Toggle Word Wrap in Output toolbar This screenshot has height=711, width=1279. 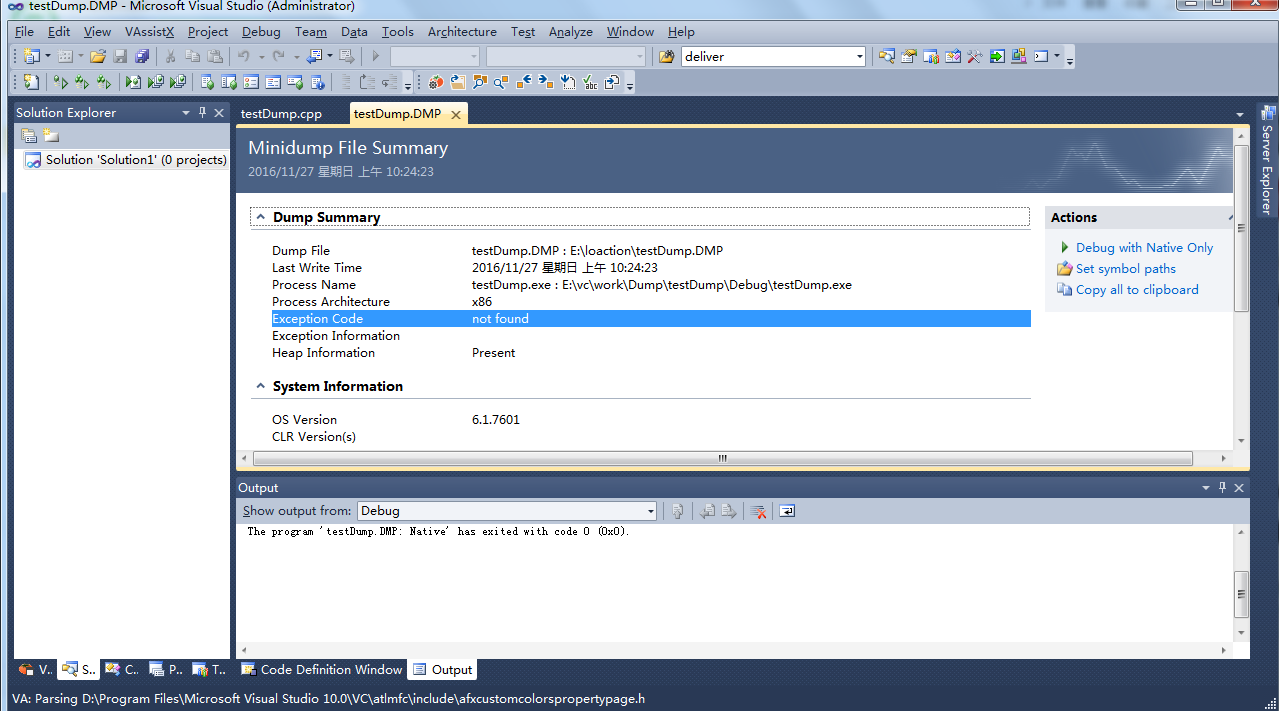pos(787,511)
